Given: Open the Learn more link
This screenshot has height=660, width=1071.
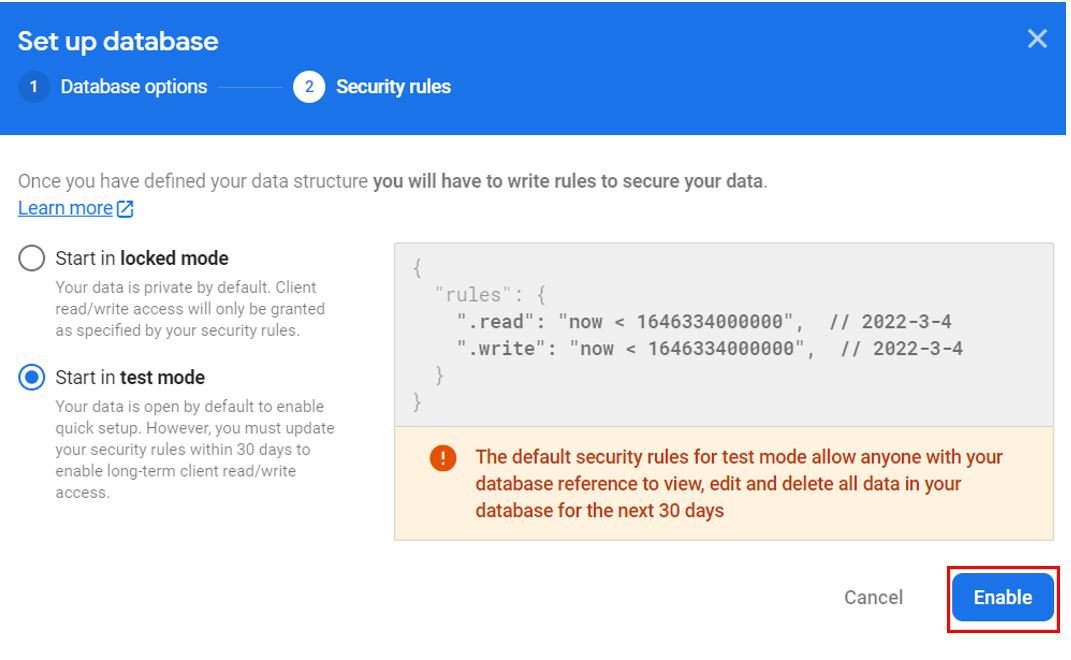Looking at the screenshot, I should click(x=66, y=208).
